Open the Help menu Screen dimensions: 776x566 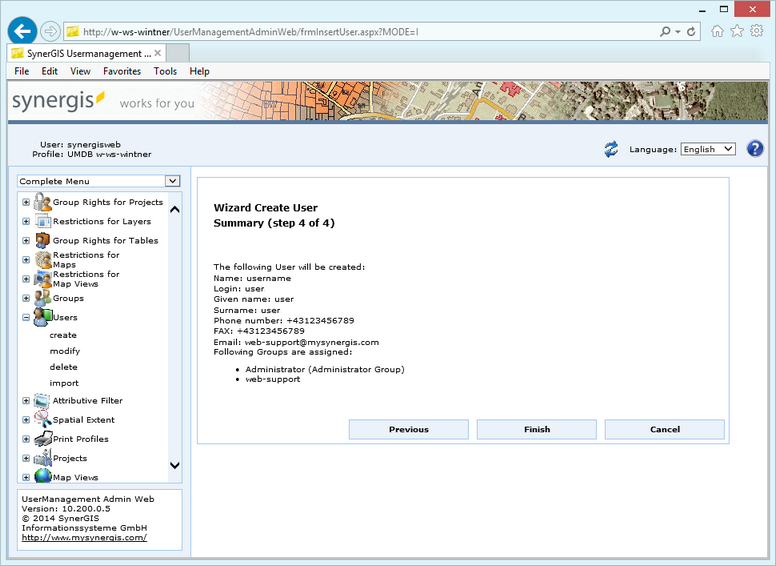pos(199,71)
